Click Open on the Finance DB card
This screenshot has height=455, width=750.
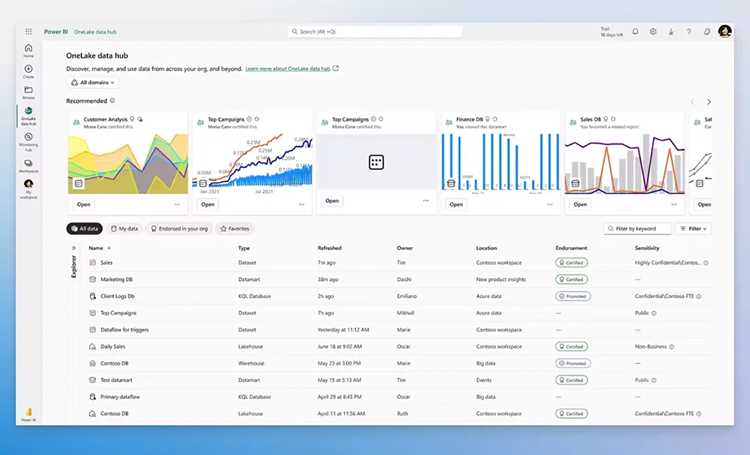point(456,204)
